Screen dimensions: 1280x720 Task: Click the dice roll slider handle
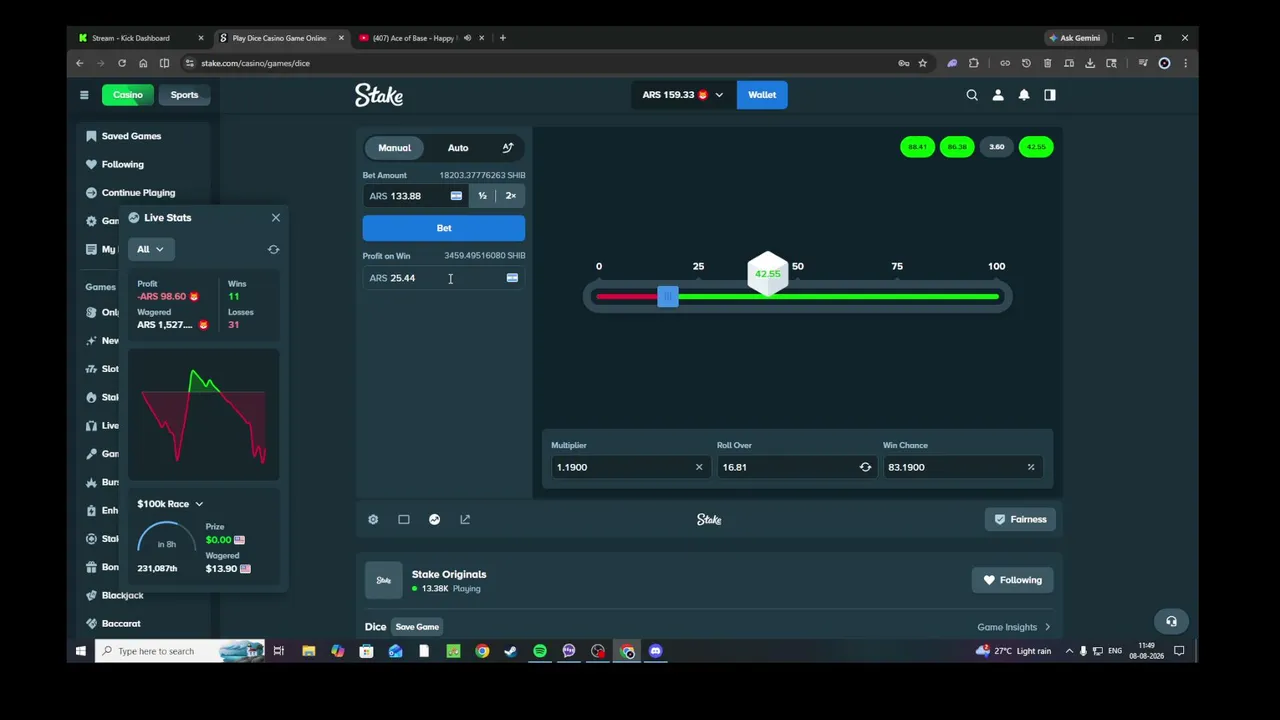[668, 296]
